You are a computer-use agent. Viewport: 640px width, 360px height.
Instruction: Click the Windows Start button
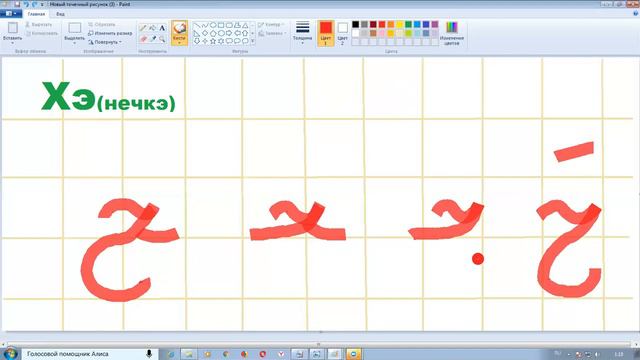point(10,354)
